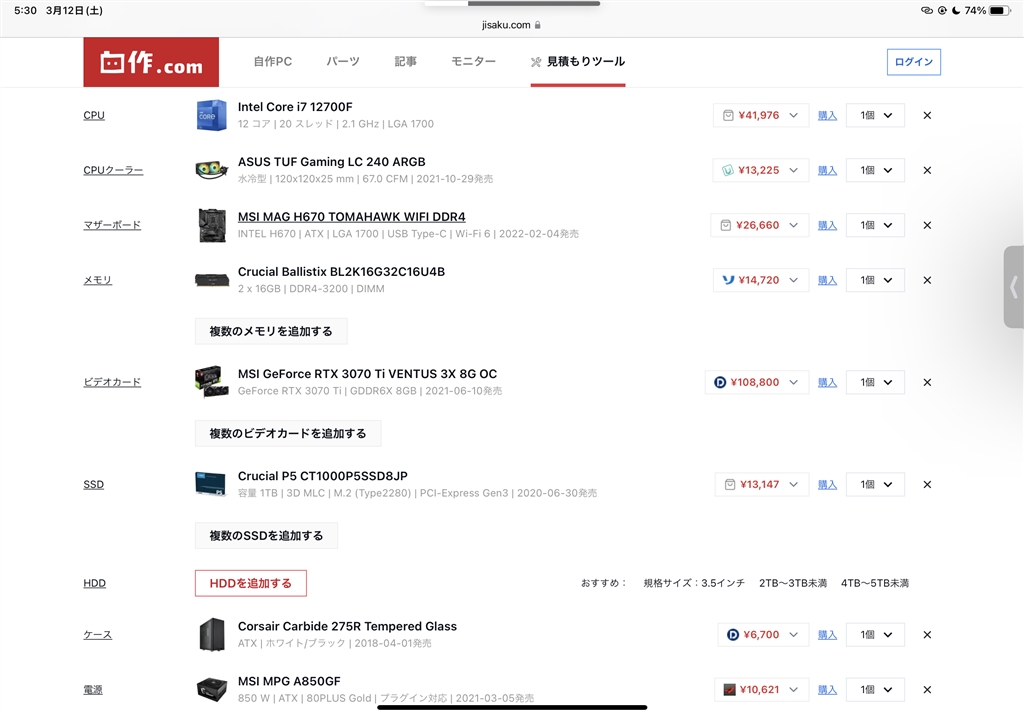
Task: Choose the 4TB〜5TB未満 HDD suggestion
Action: point(875,583)
